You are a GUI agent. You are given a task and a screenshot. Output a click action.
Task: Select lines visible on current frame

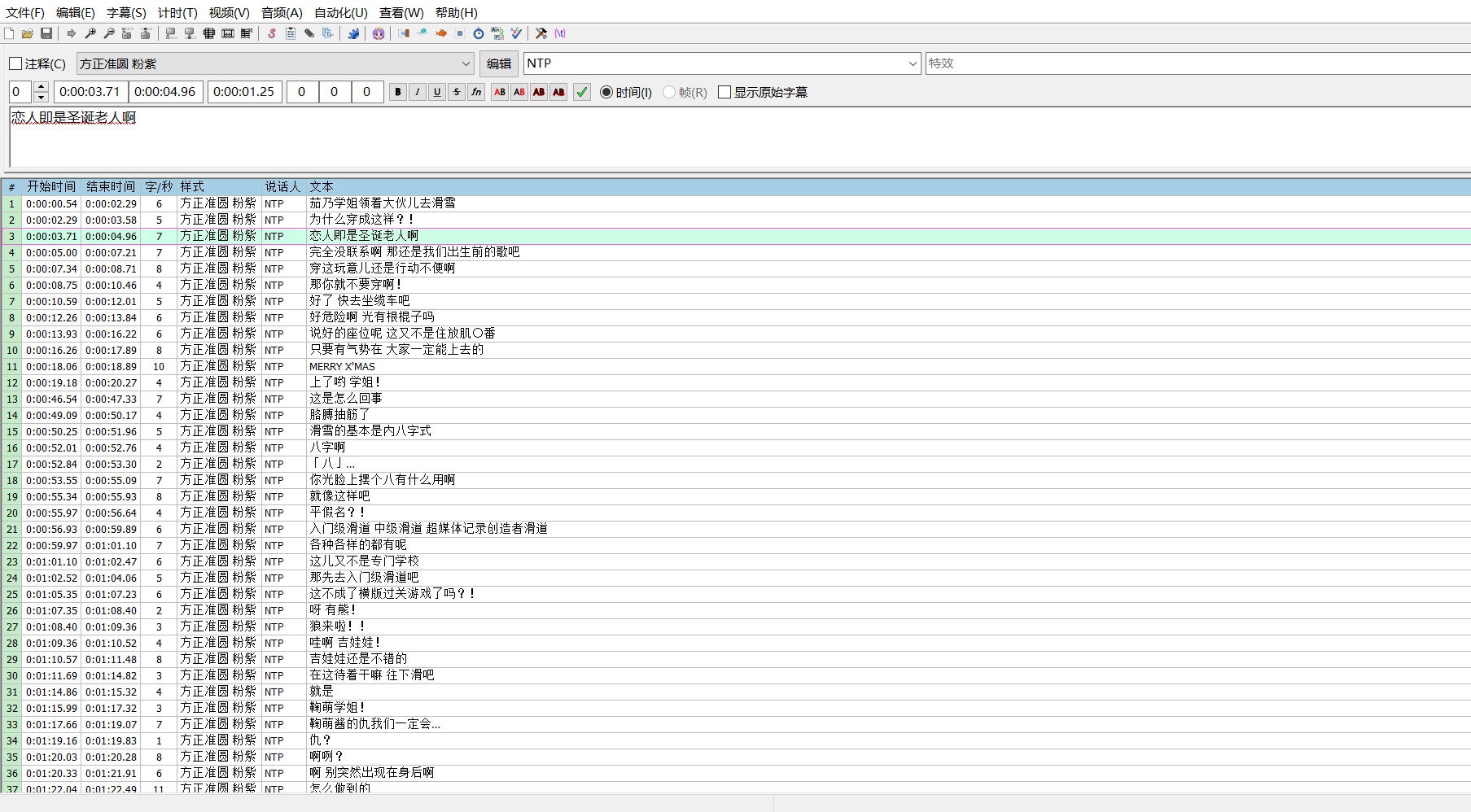(208, 33)
